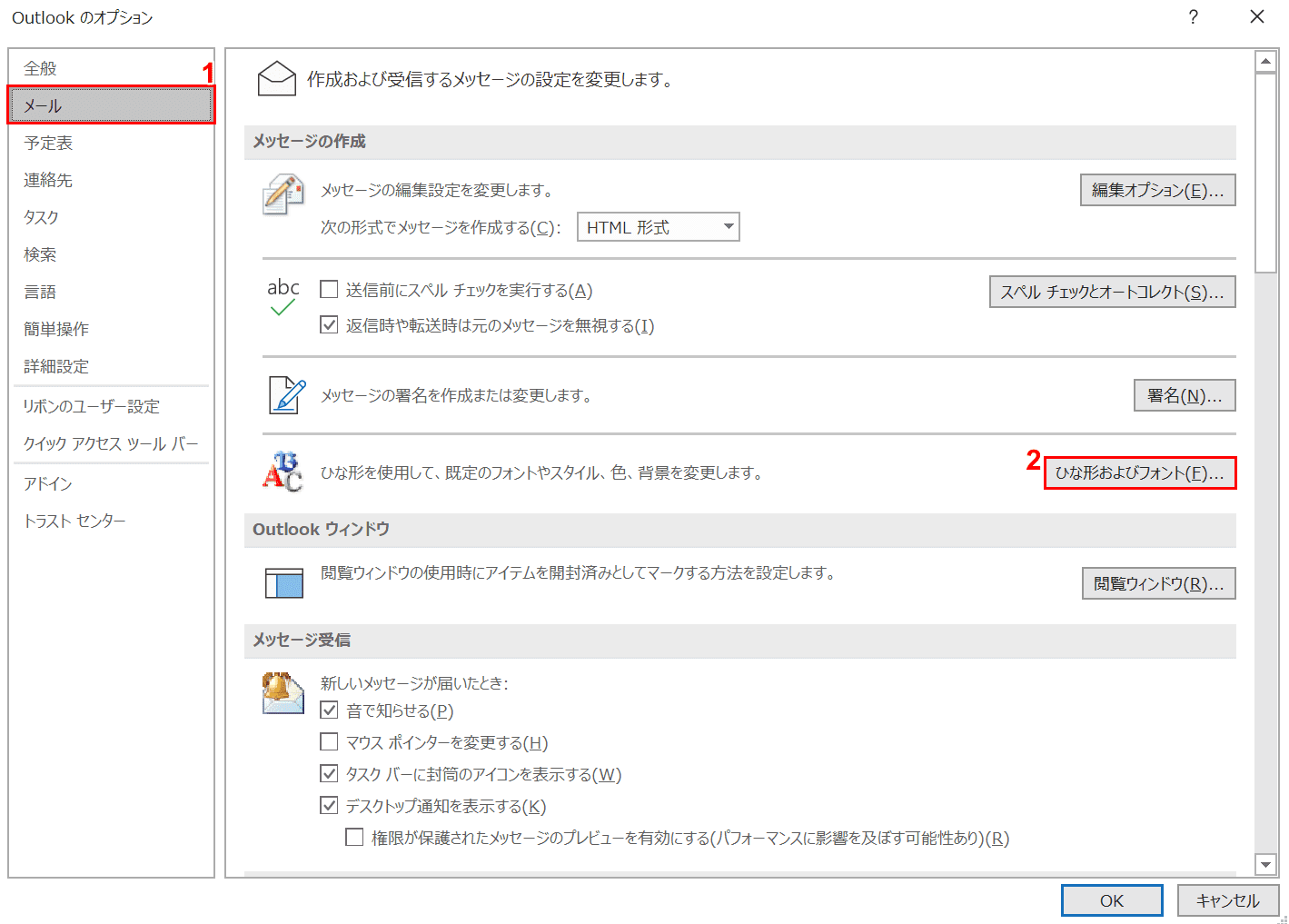Go to 簡単操作 settings
Screen dimensions: 1289x924
click(x=112, y=329)
